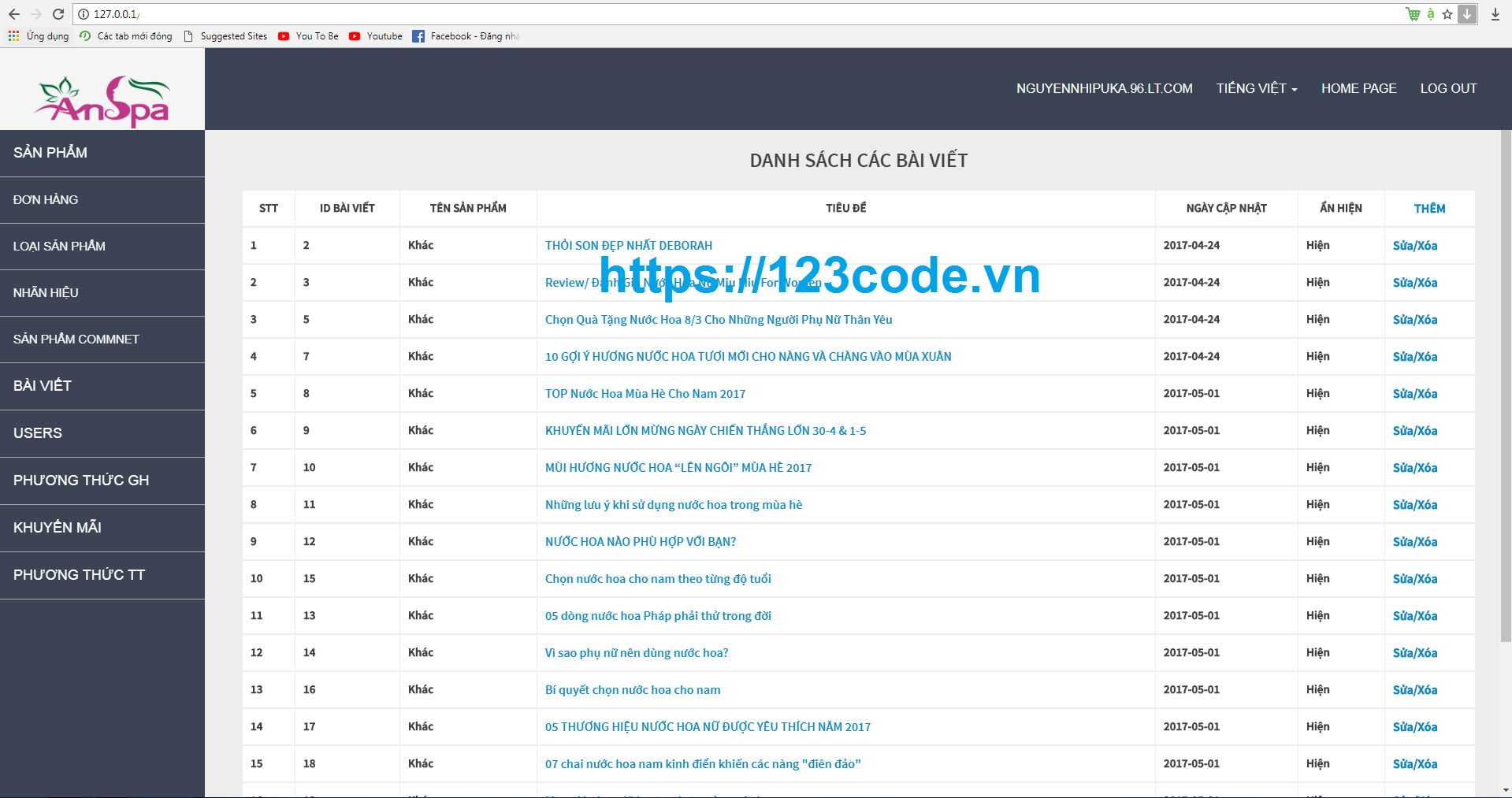
Task: Click inside the browser address bar
Action: point(315,13)
